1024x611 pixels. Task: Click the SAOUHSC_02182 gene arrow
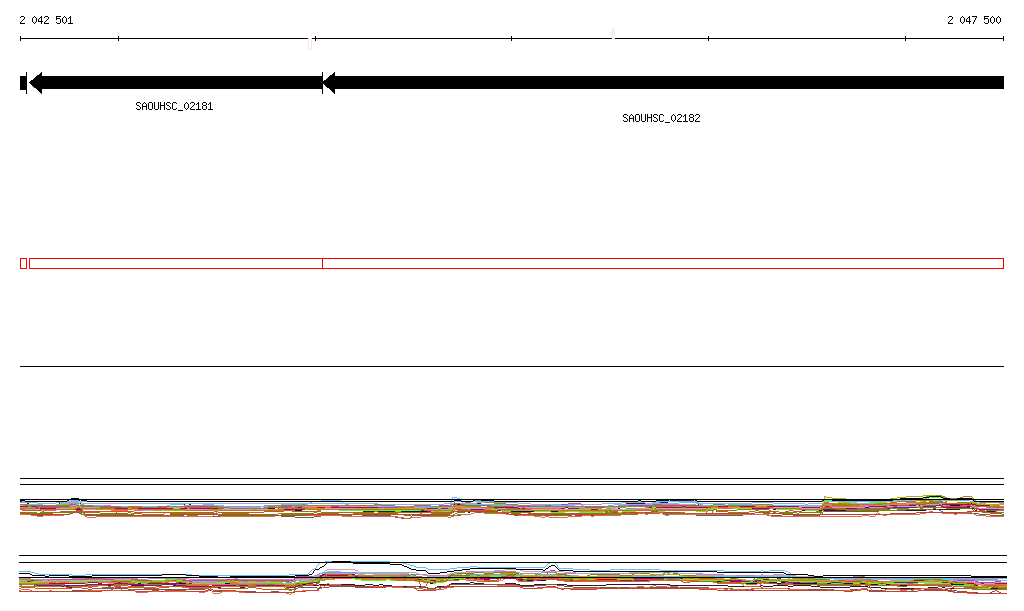pos(664,83)
